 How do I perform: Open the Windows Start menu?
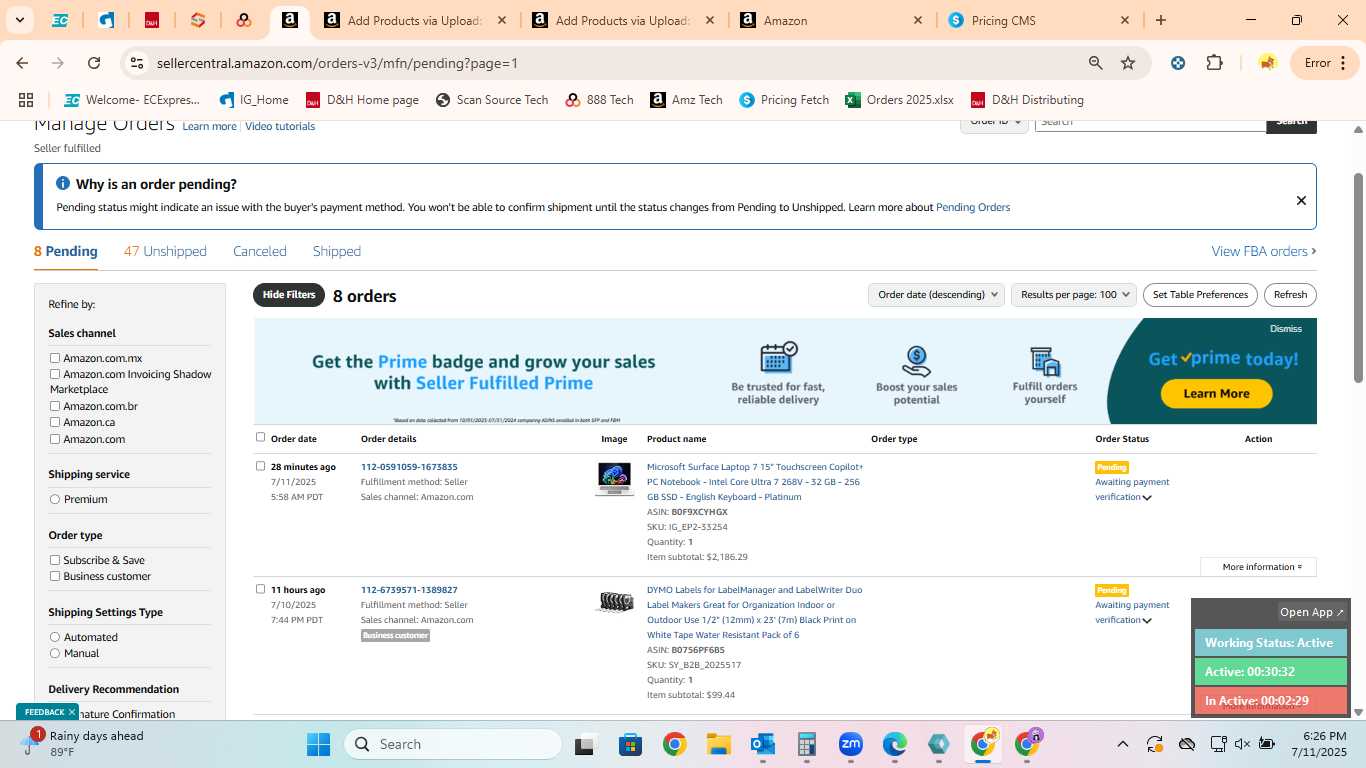pyautogui.click(x=318, y=744)
